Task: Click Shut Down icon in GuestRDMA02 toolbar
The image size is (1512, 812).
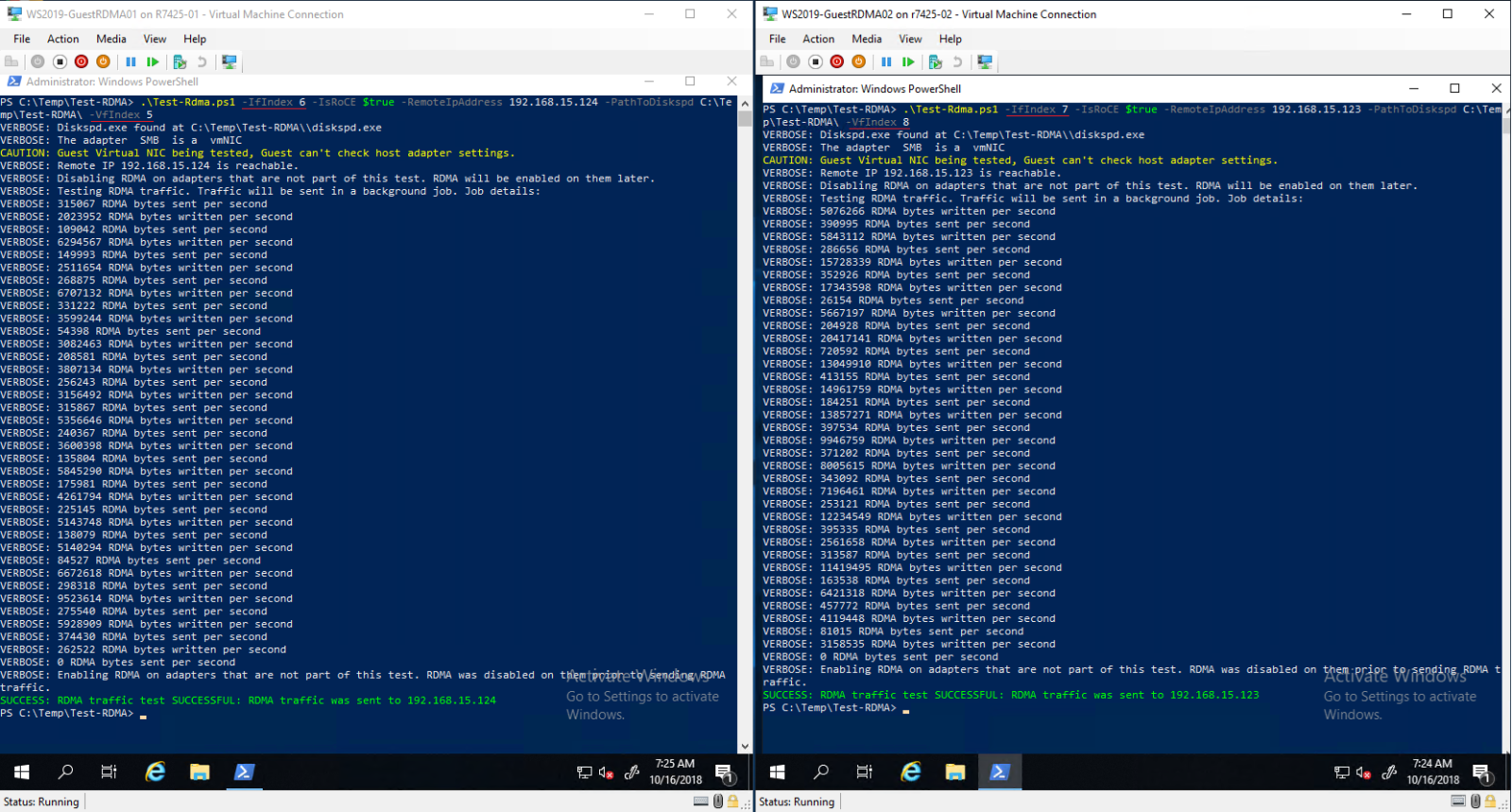Action: [x=836, y=61]
